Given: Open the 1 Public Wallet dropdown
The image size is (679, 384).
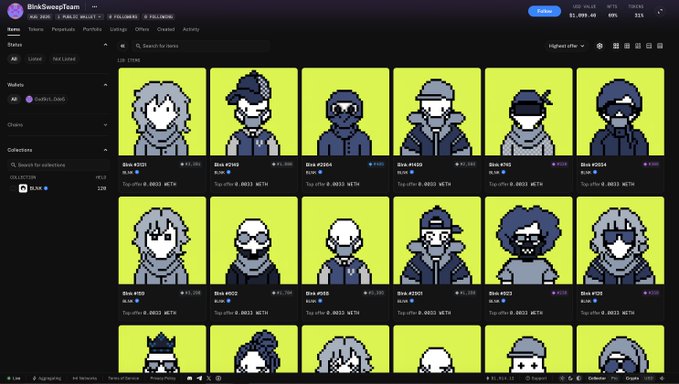Looking at the screenshot, I should [79, 17].
